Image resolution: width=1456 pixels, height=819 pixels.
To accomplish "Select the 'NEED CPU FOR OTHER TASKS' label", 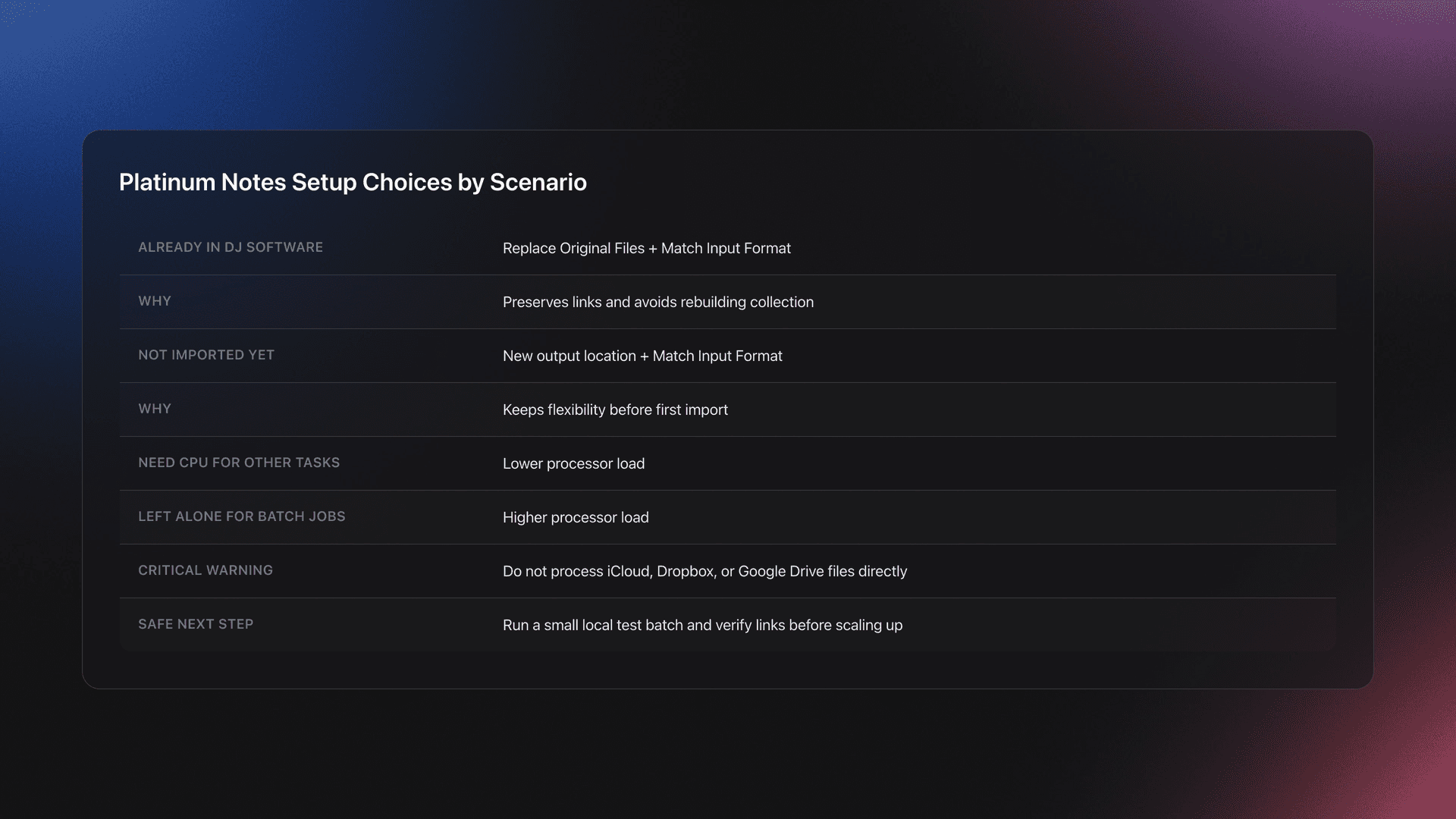I will click(239, 463).
